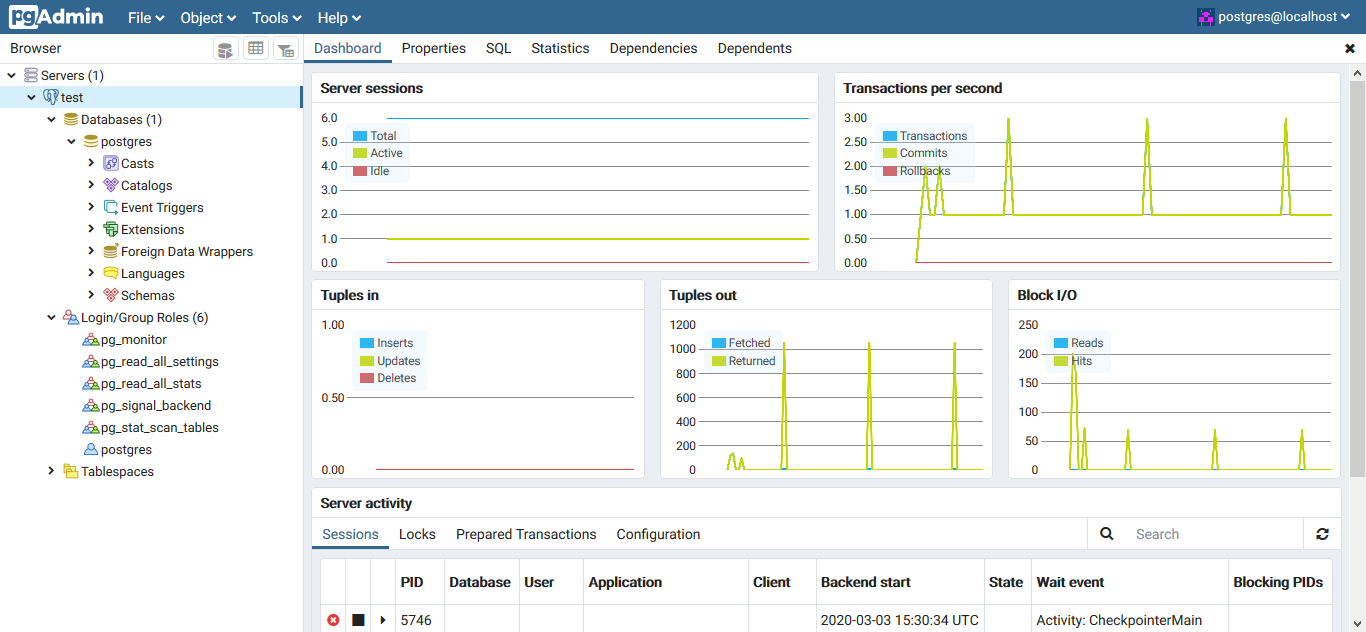Expand the Schemas tree node

(91, 295)
